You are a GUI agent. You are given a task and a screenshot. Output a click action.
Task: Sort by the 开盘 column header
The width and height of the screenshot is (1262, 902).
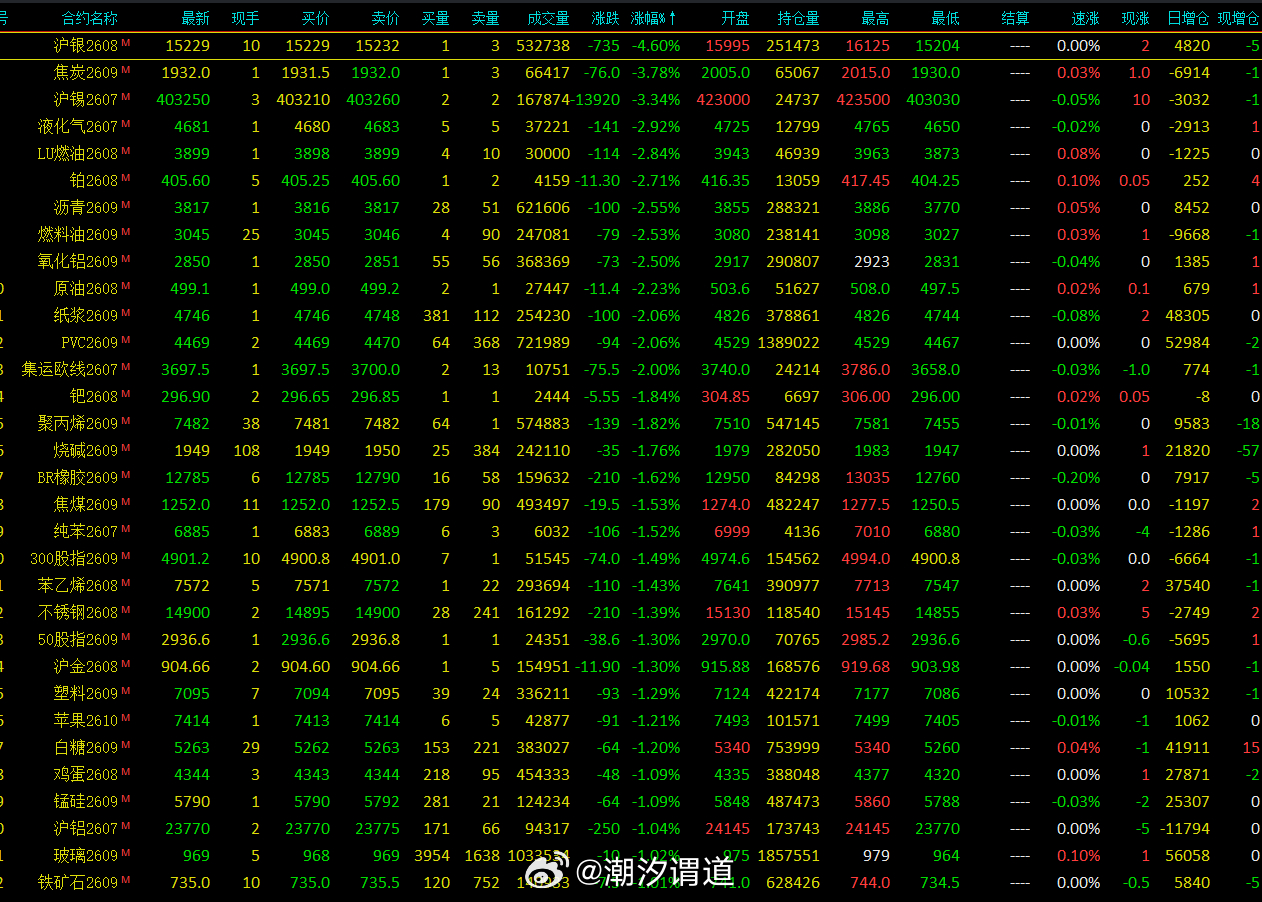[735, 18]
